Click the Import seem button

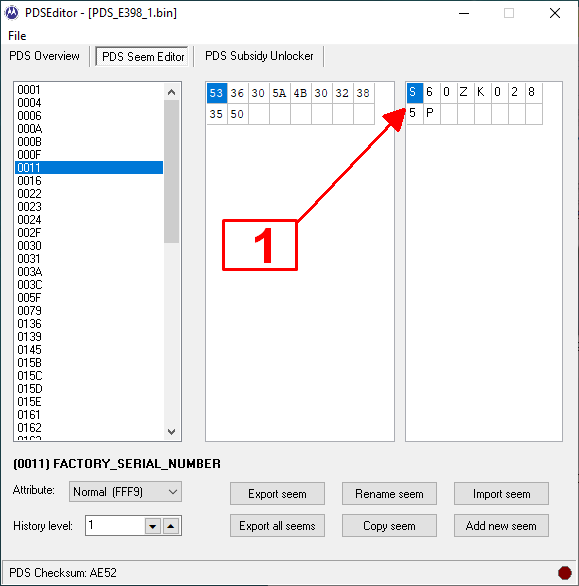pyautogui.click(x=501, y=494)
